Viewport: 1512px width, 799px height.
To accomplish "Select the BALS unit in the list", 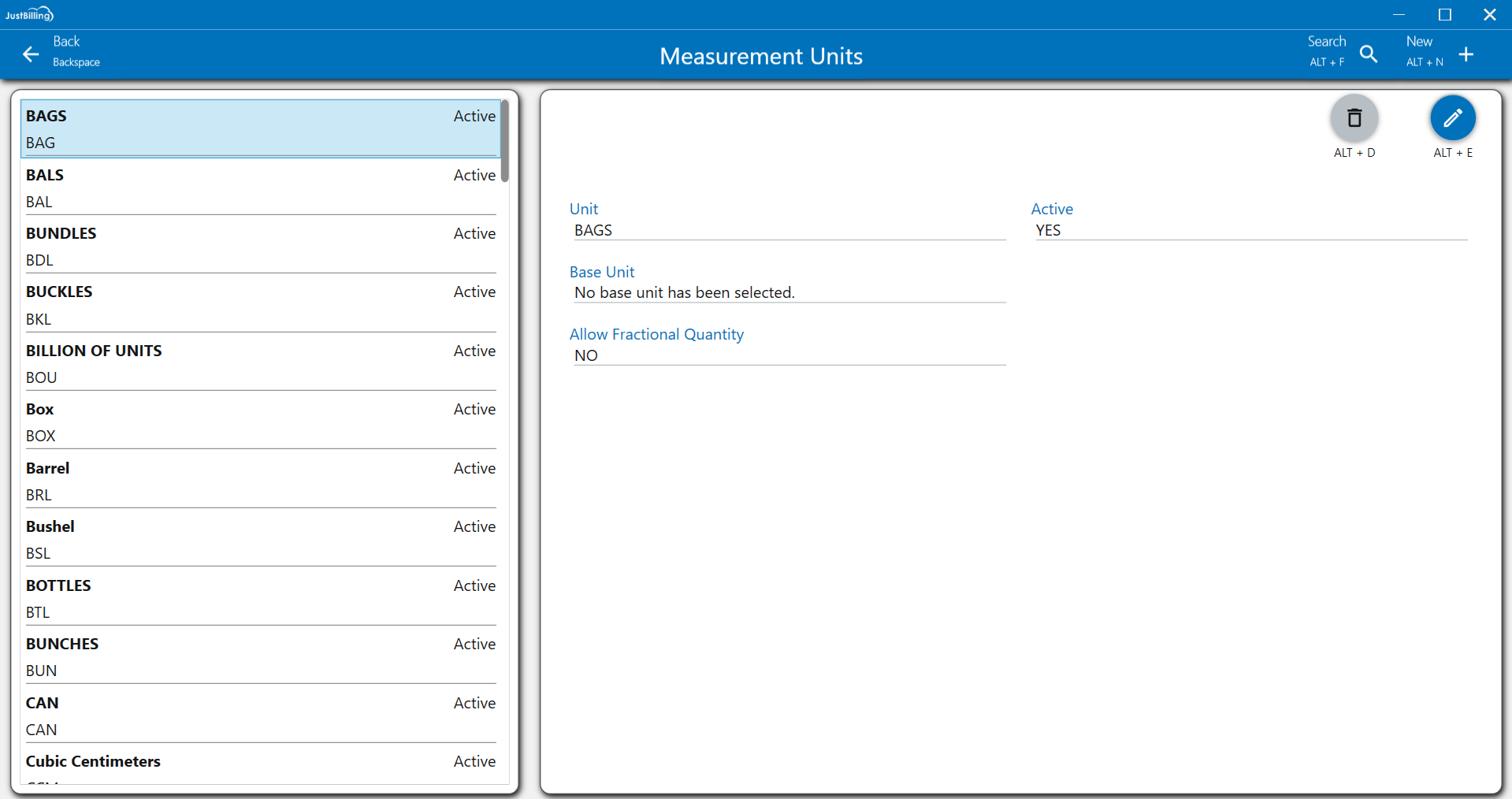I will [x=260, y=188].
